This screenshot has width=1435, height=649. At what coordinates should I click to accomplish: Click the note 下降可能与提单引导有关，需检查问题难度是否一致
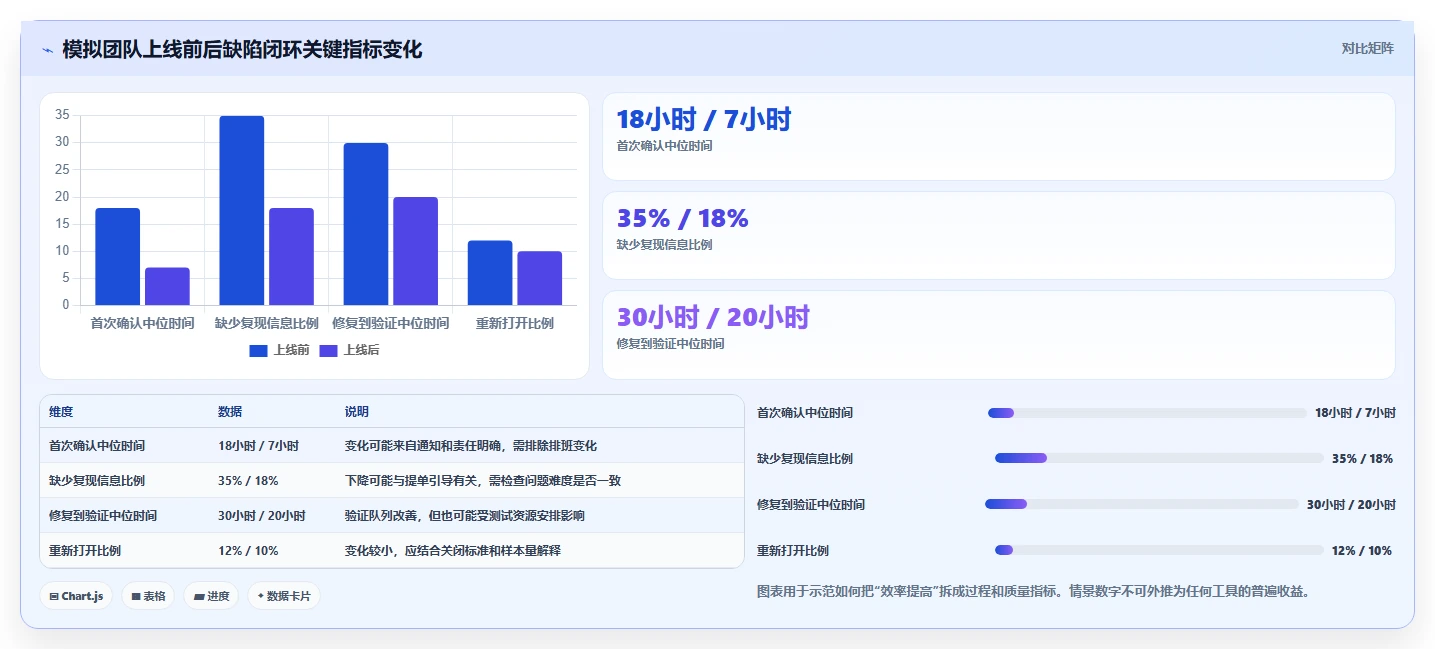click(x=483, y=481)
